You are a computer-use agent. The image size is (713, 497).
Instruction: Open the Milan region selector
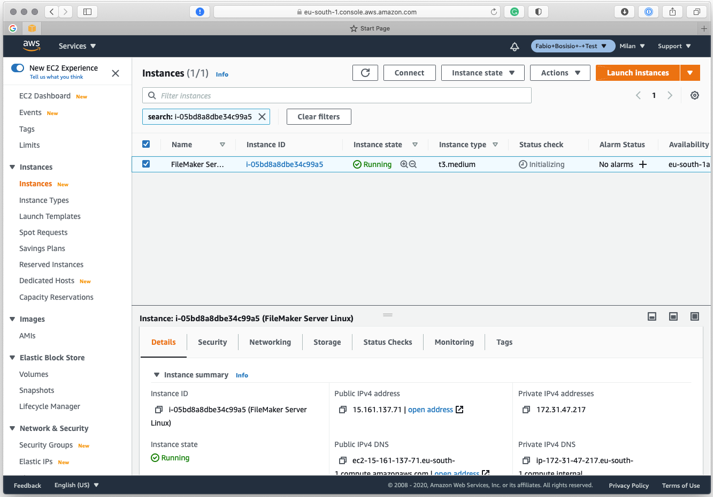632,46
